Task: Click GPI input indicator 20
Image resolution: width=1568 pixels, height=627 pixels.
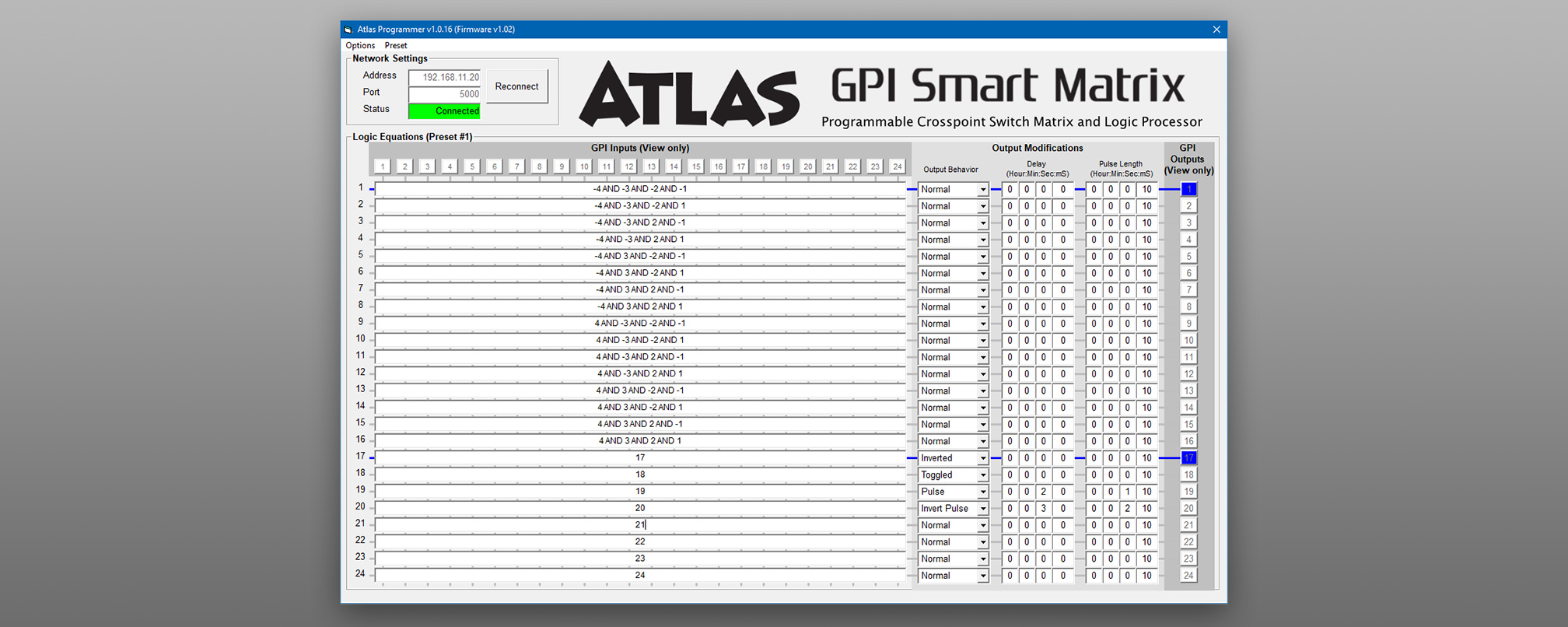Action: (808, 166)
